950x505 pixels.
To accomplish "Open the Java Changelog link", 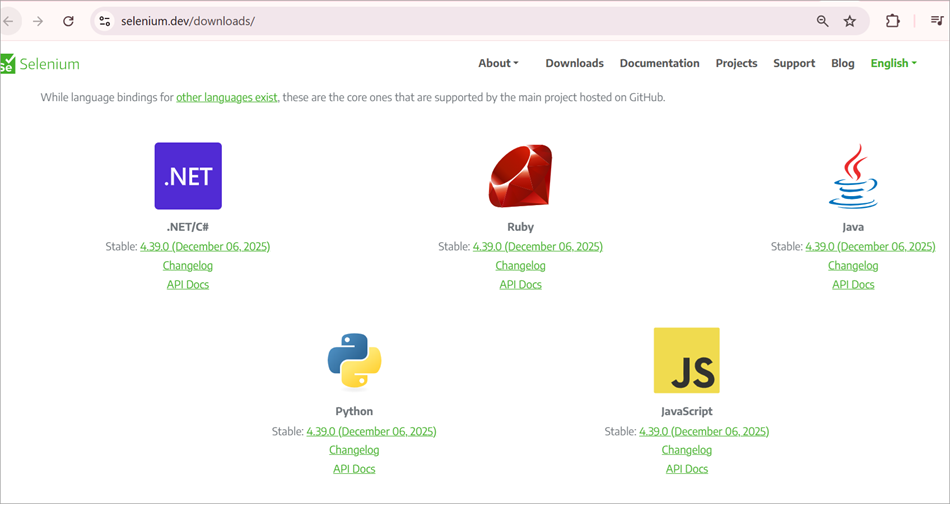I will point(853,265).
